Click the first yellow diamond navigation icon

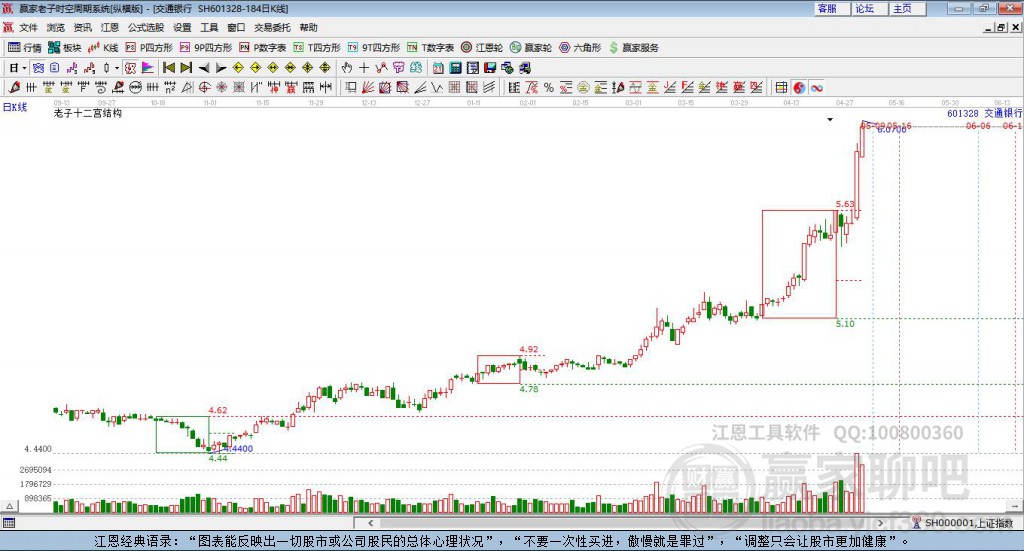[x=238, y=68]
